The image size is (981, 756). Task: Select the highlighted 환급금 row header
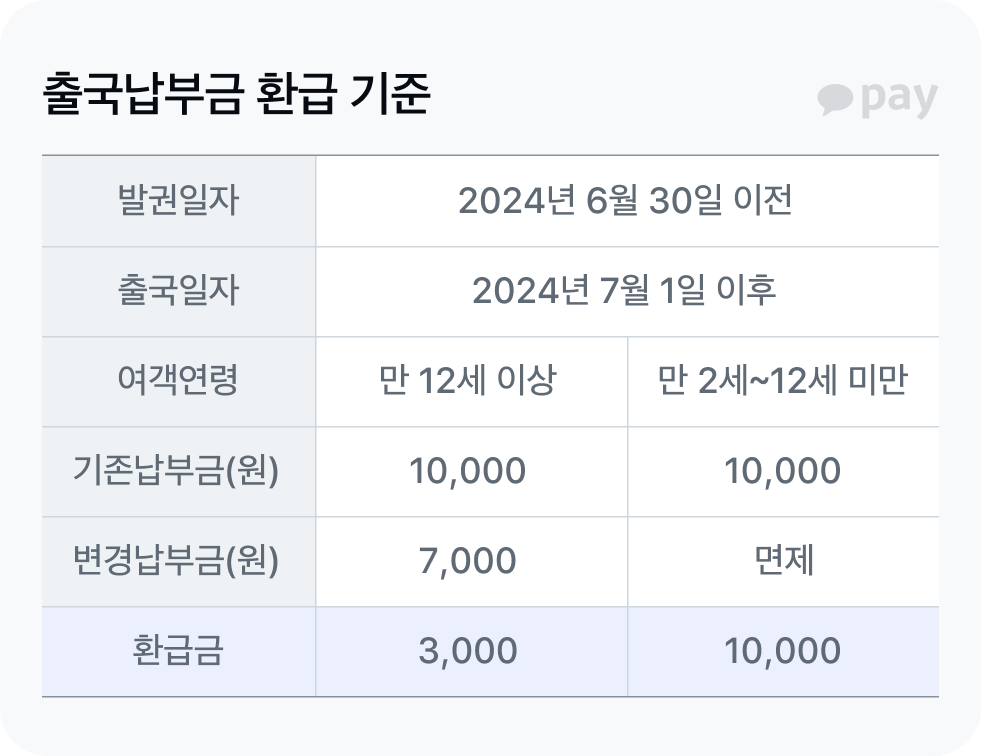point(178,651)
